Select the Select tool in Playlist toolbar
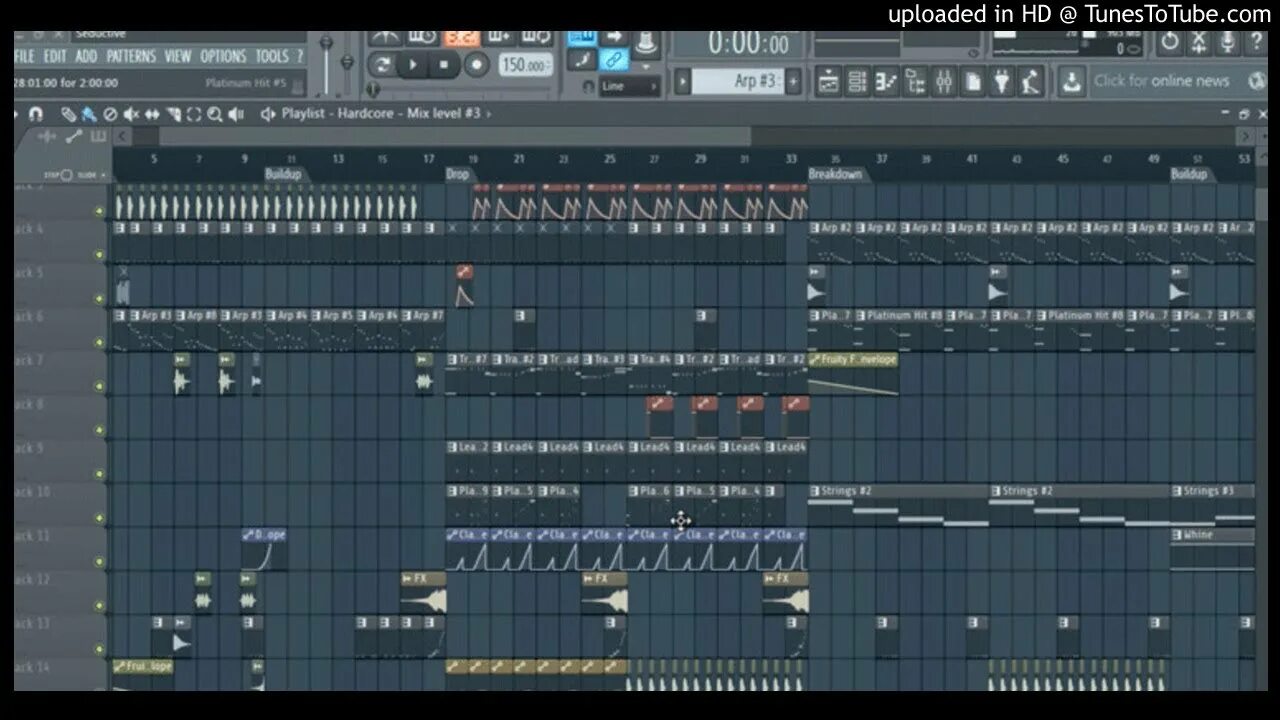The height and width of the screenshot is (720, 1280). (194, 114)
